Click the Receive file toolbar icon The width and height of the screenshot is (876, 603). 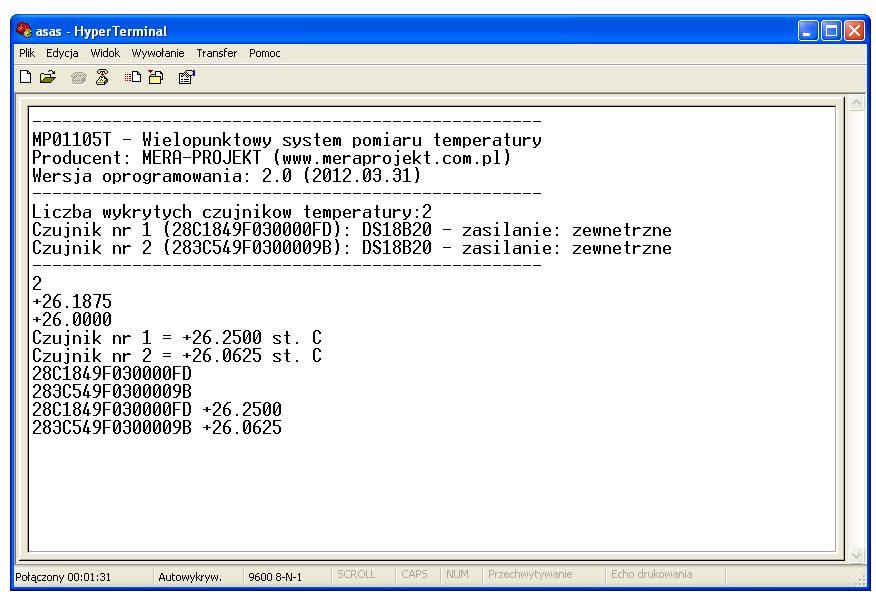point(156,77)
